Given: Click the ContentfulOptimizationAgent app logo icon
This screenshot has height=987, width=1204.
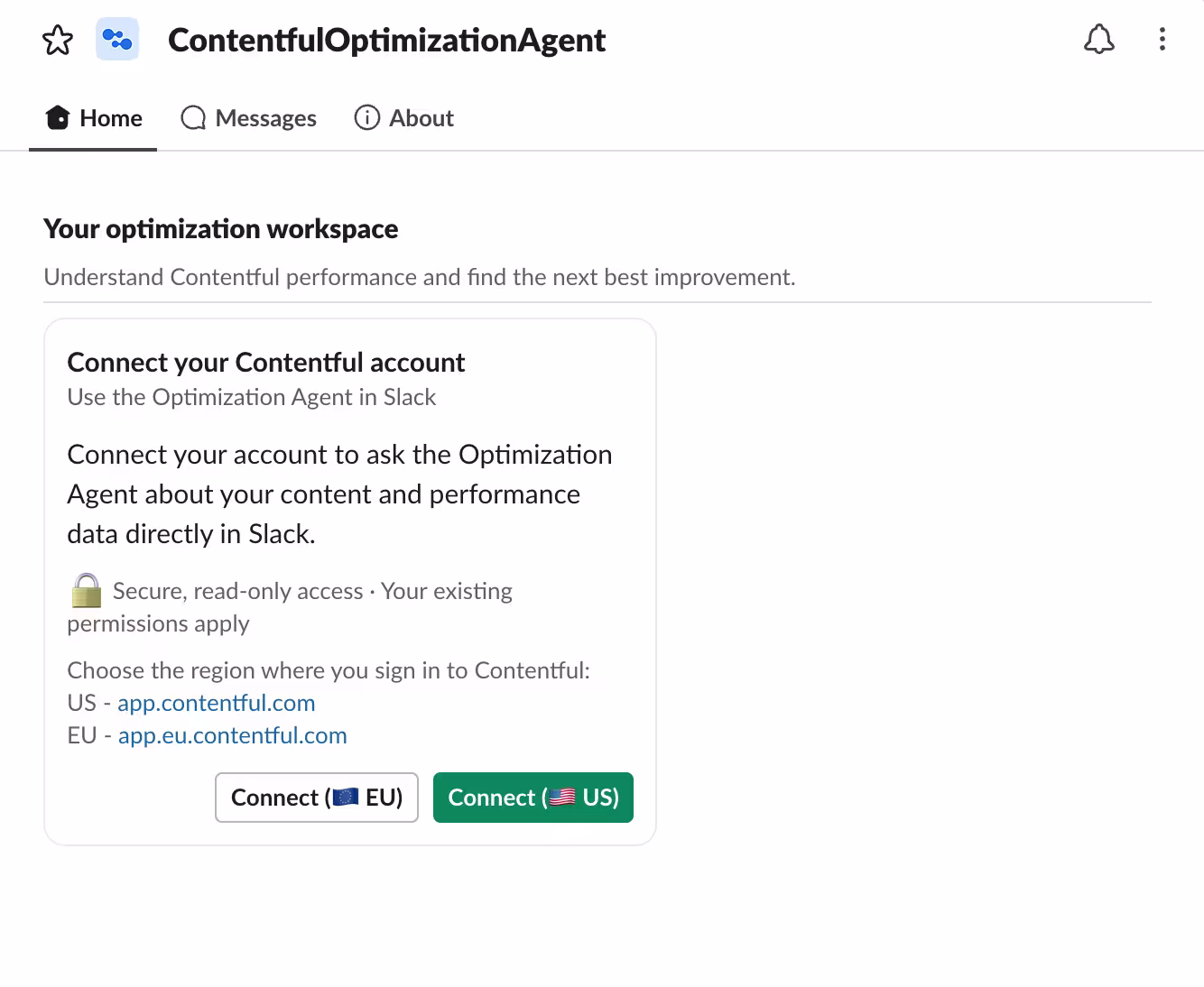Looking at the screenshot, I should (x=117, y=40).
